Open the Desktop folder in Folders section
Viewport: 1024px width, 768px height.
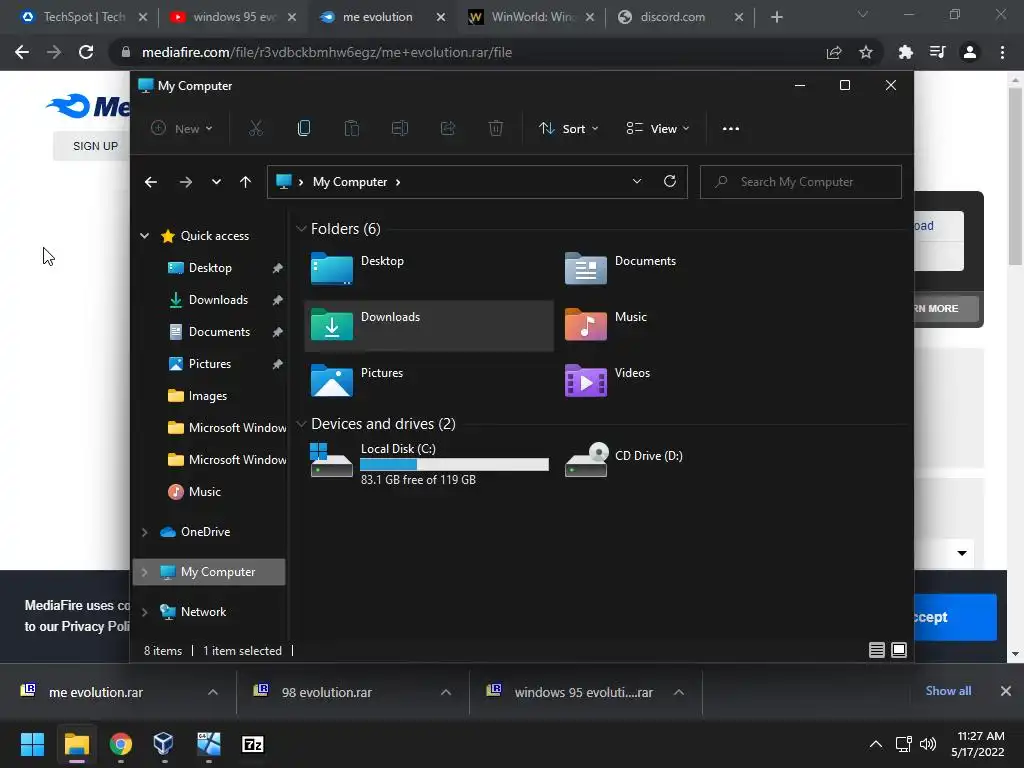coord(429,269)
